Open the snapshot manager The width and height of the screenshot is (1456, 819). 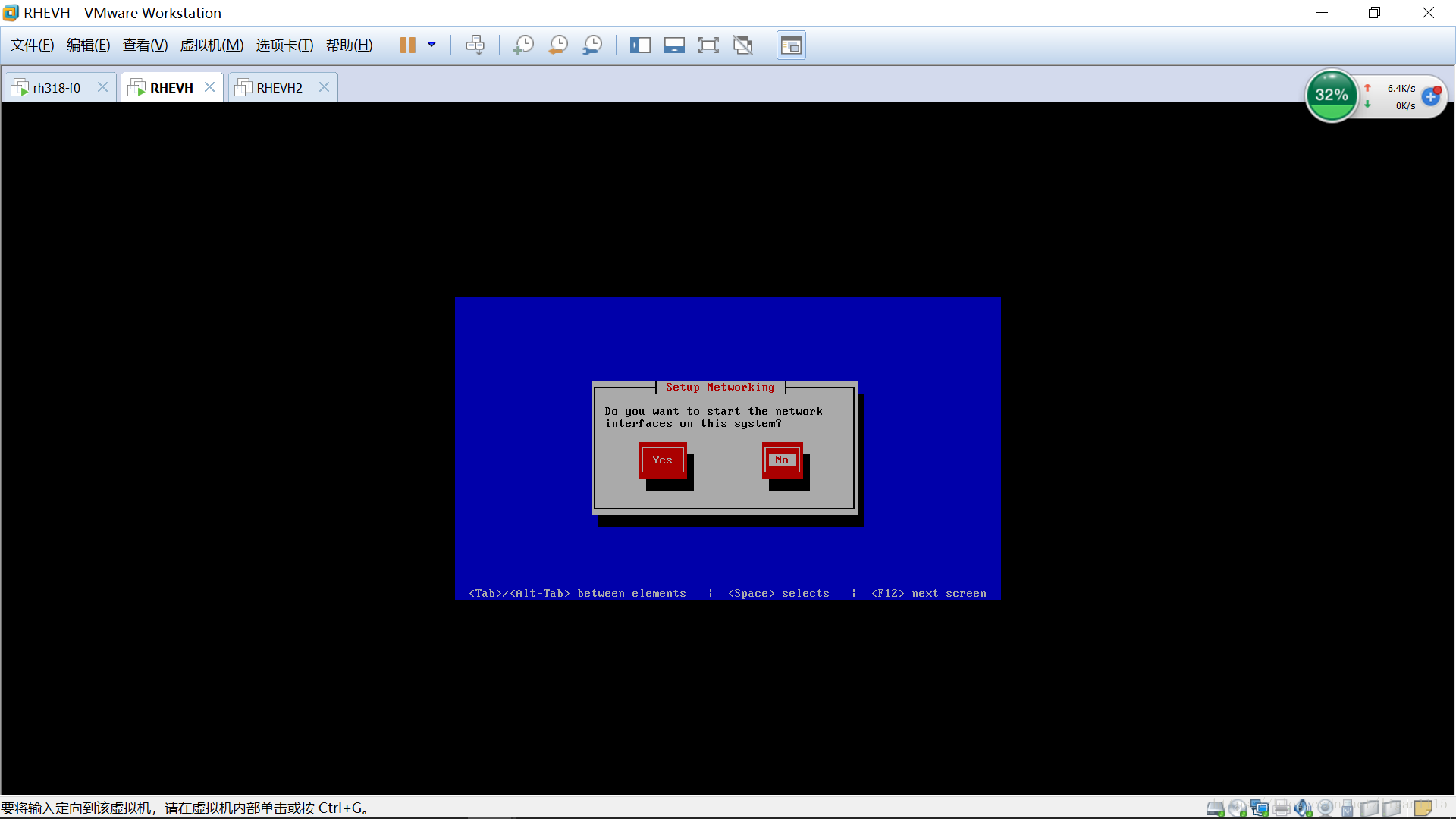pos(592,45)
